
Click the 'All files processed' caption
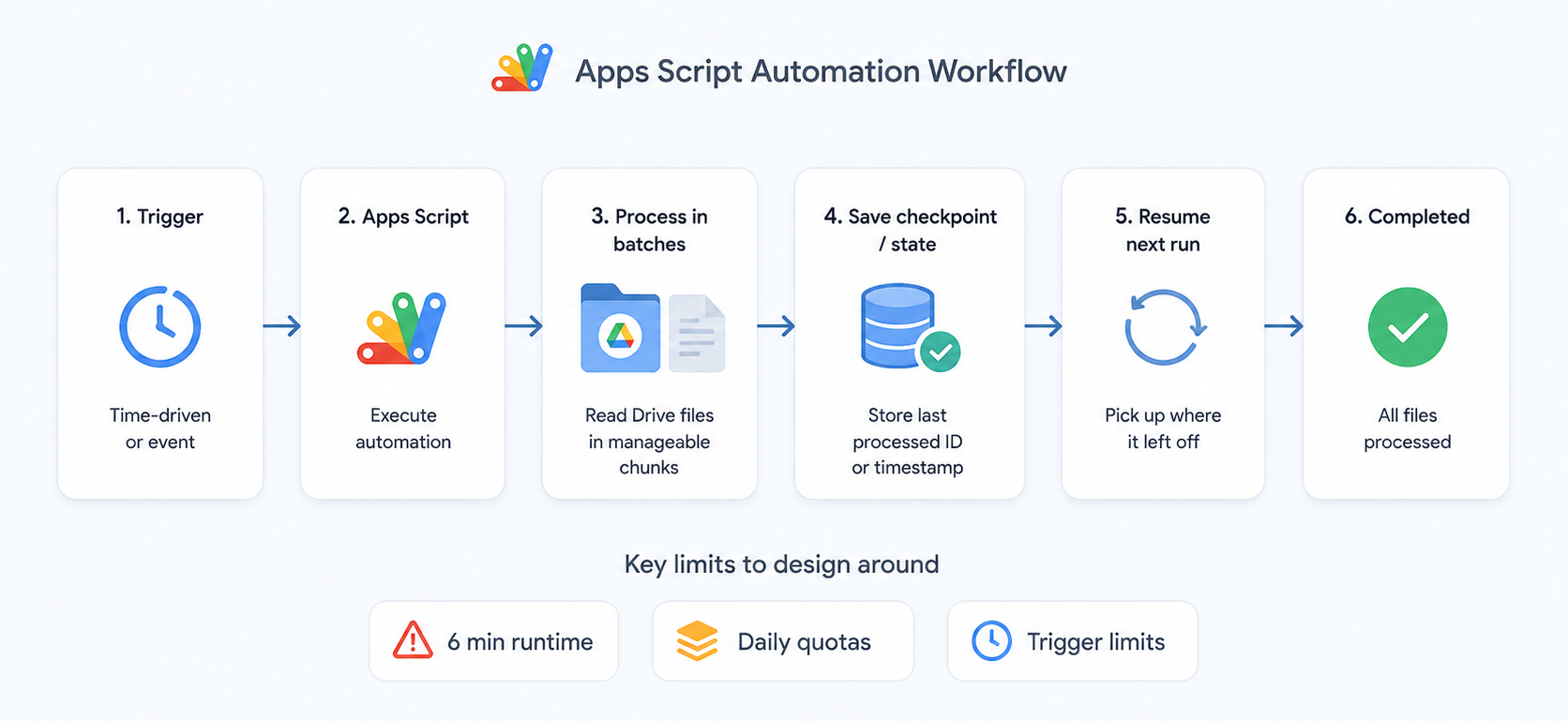(1407, 428)
